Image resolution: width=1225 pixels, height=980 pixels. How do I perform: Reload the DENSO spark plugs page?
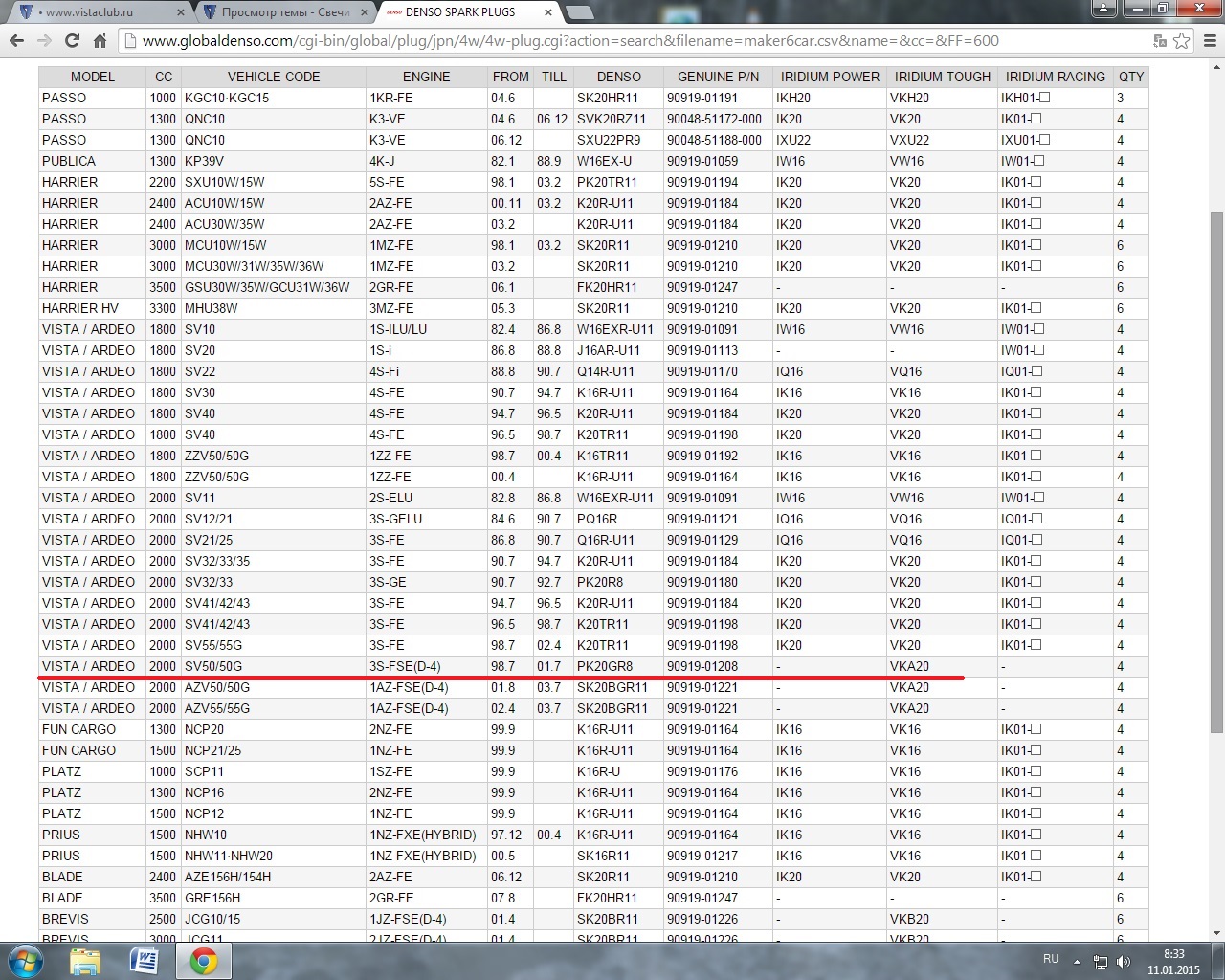pos(72,41)
